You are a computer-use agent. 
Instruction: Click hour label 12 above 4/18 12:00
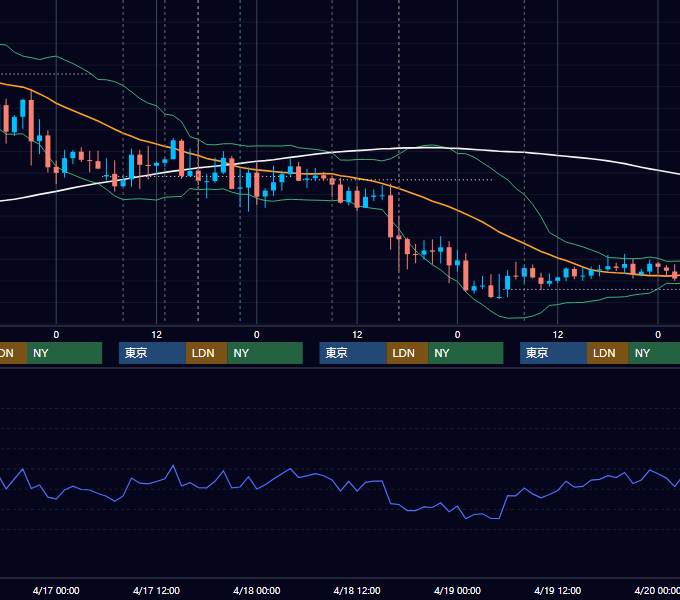357,335
